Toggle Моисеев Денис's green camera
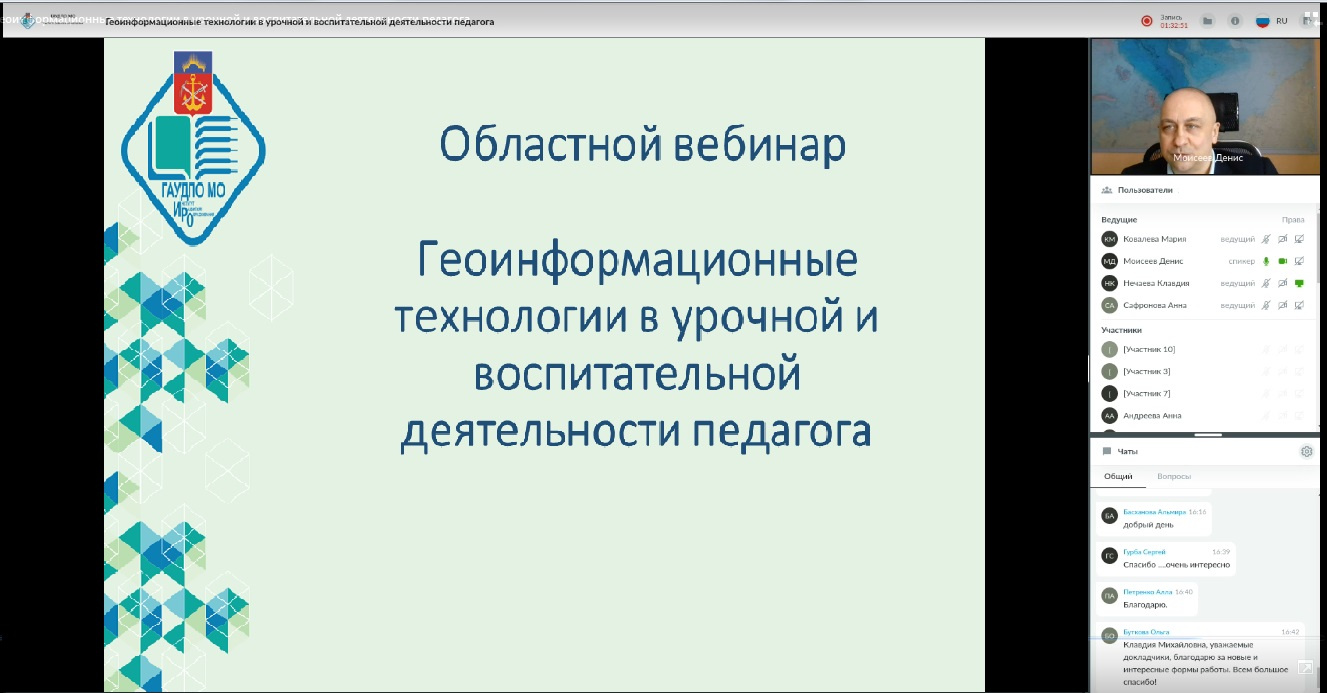Viewport: 1327px width, 693px height. (x=1282, y=261)
